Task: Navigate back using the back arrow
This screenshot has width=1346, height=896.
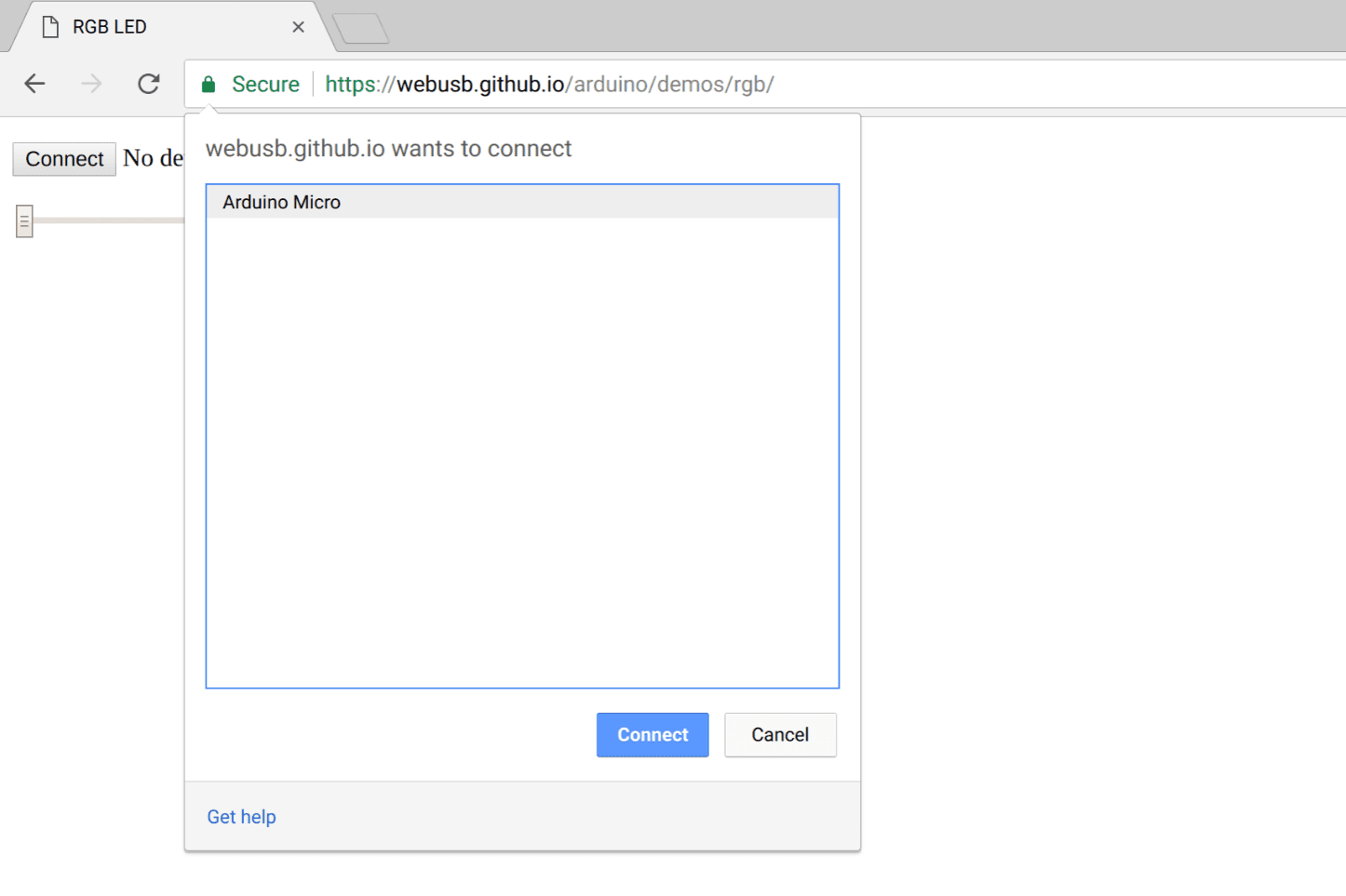Action: (x=34, y=84)
